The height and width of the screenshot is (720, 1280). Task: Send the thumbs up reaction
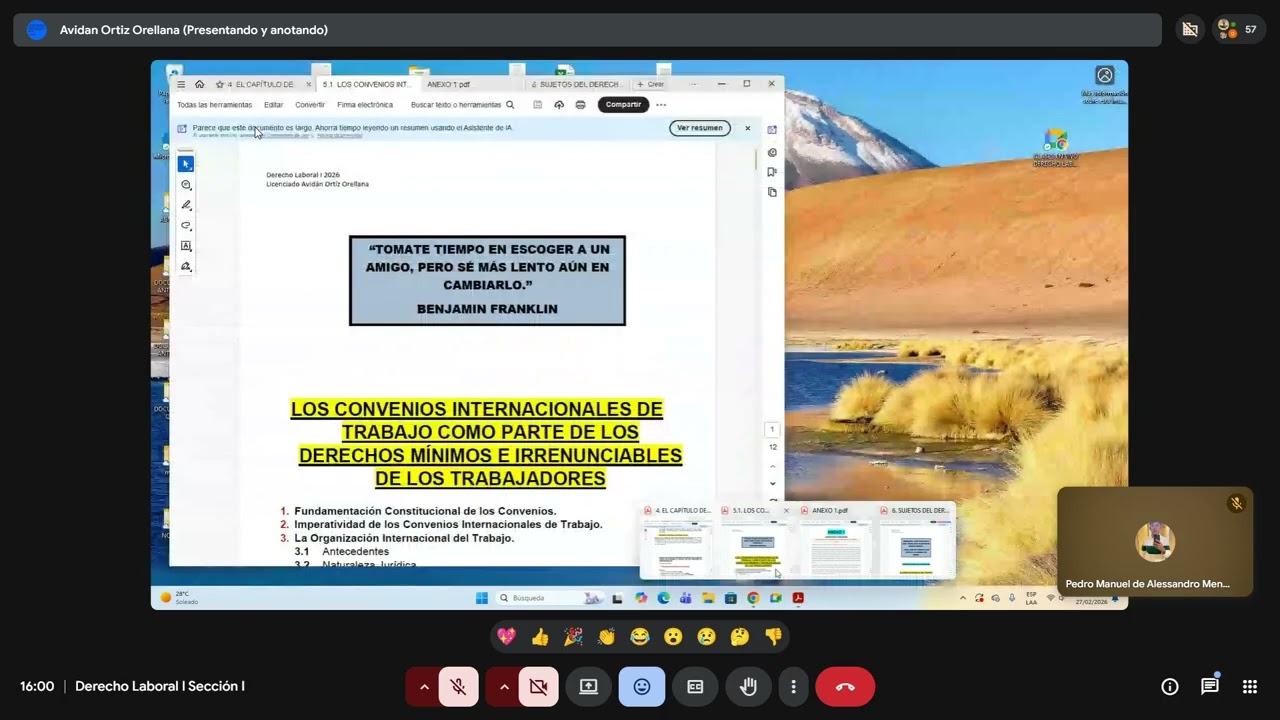[x=540, y=637]
